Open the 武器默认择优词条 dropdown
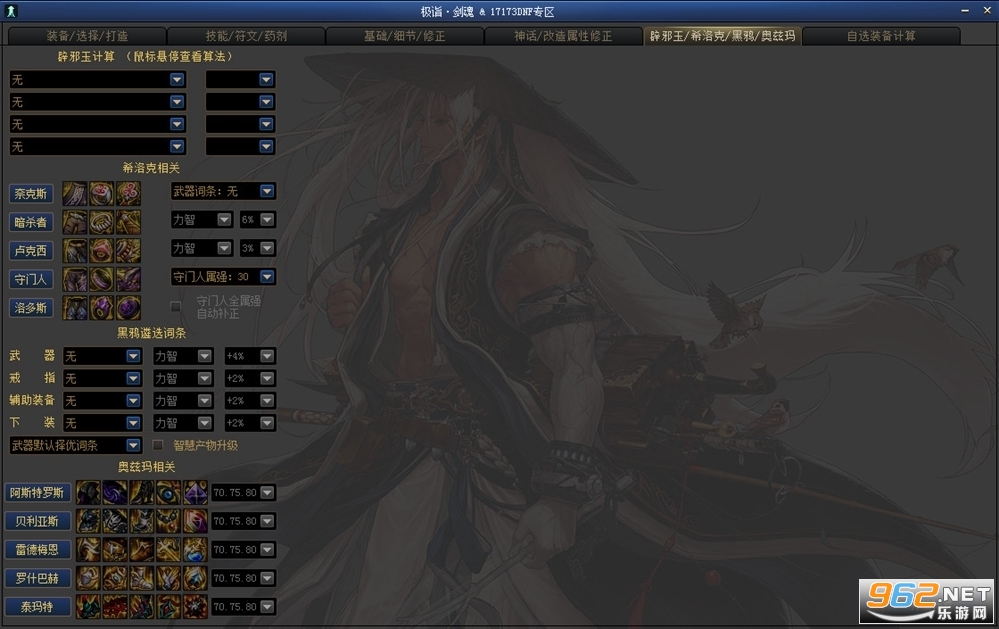Screen dimensions: 999x629 [x=75, y=445]
